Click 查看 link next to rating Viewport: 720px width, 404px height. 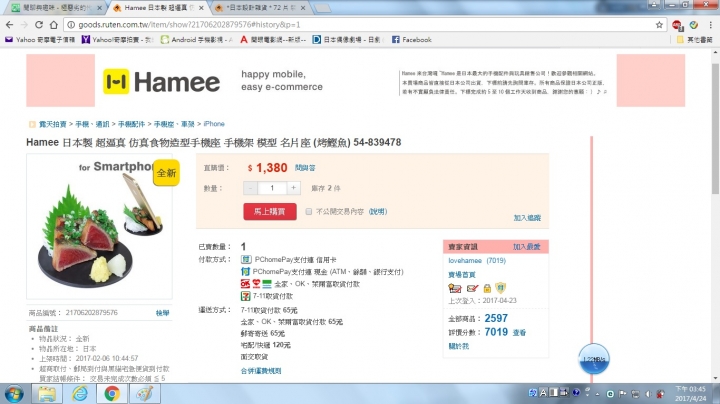pos(519,333)
